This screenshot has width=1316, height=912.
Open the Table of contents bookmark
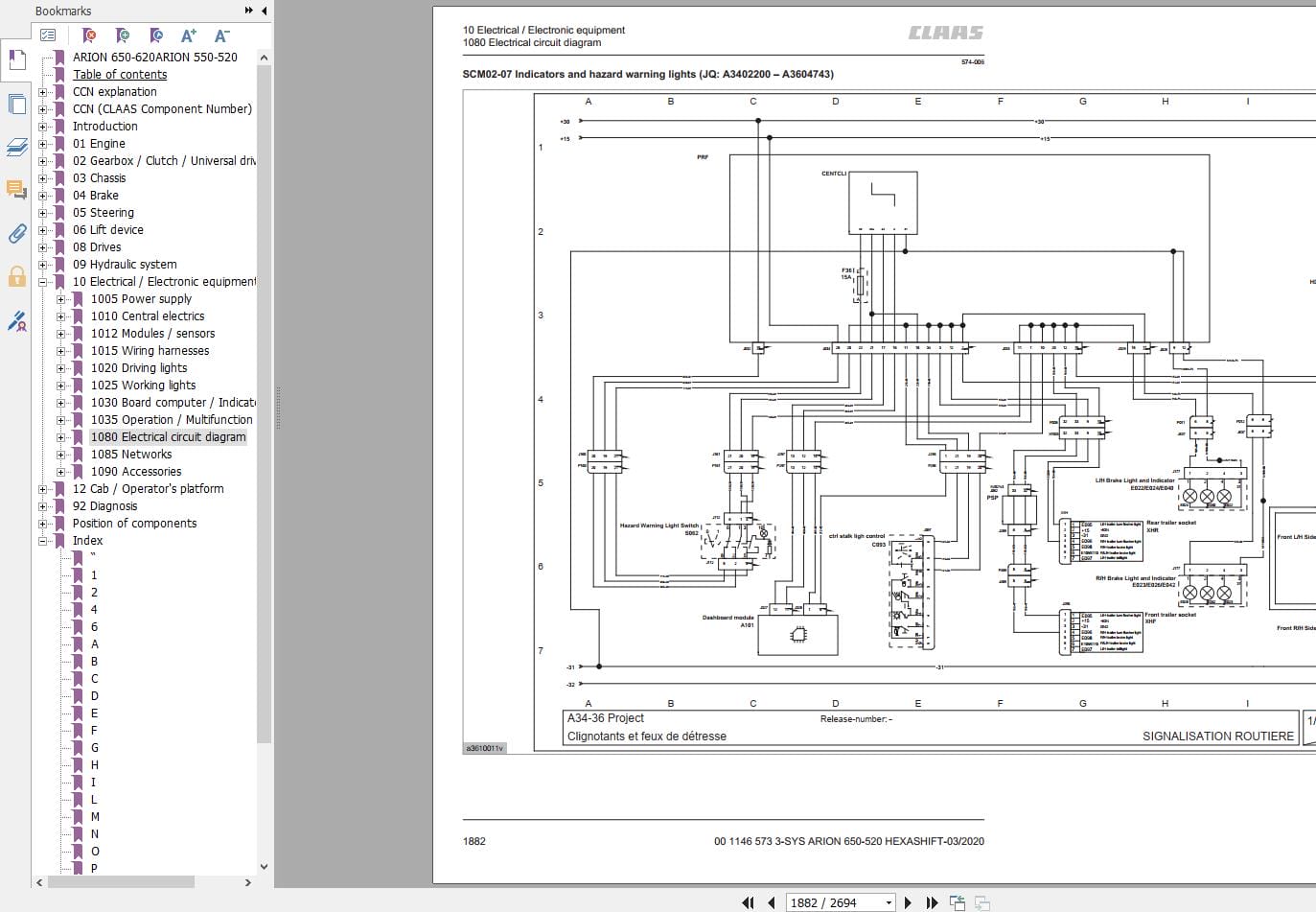pos(120,75)
